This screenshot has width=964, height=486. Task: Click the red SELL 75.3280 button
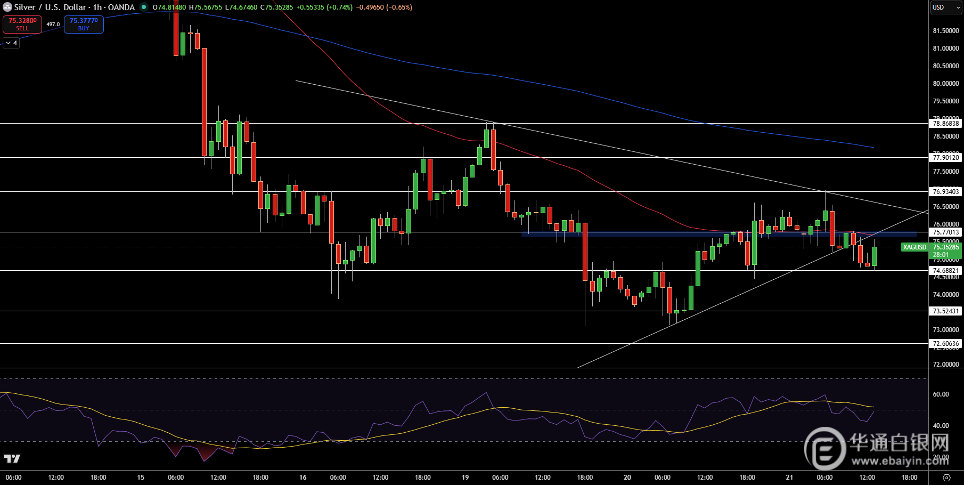coord(22,24)
